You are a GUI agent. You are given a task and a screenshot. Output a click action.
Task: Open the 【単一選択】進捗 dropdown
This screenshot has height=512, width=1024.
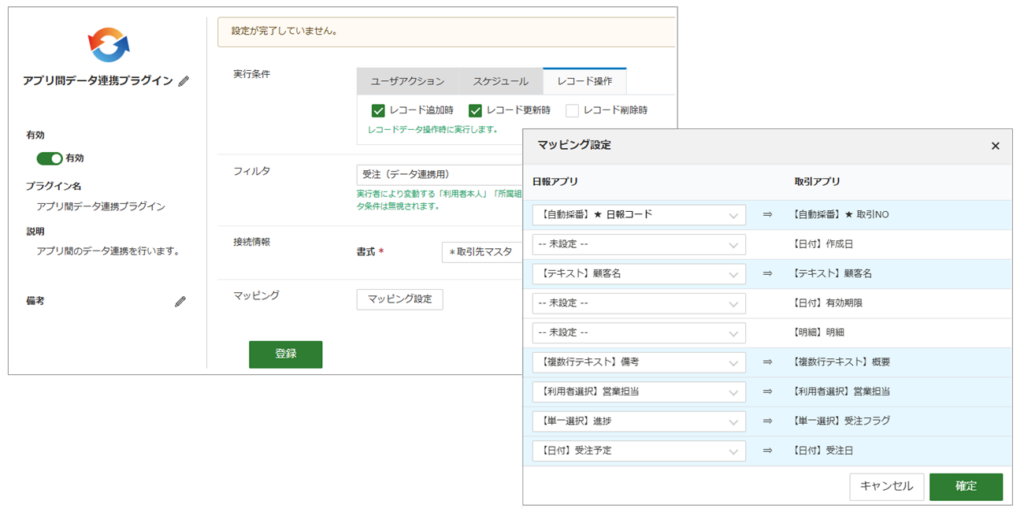639,421
